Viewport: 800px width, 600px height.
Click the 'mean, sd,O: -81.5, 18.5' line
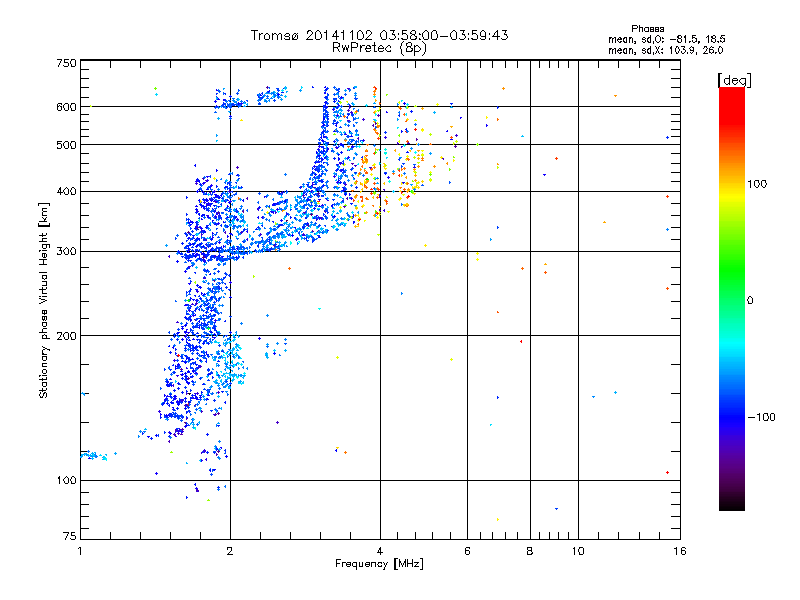(x=666, y=39)
